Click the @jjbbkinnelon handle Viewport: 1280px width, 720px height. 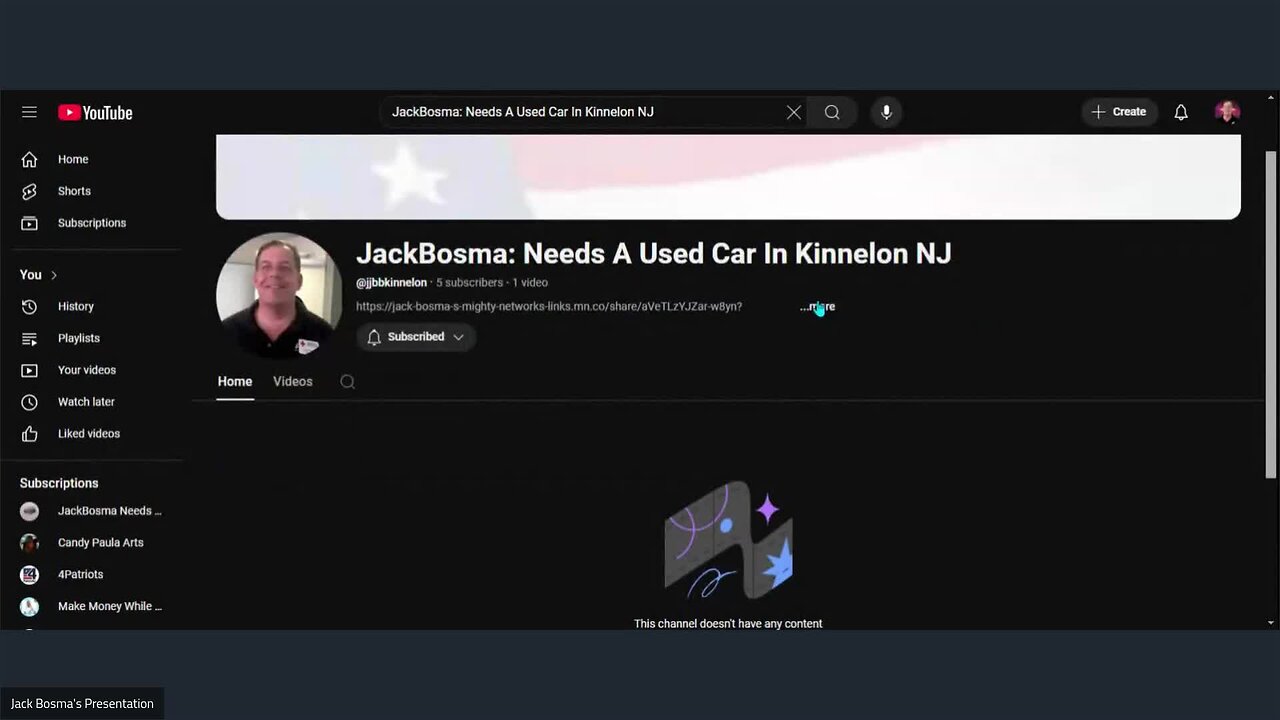click(x=391, y=283)
